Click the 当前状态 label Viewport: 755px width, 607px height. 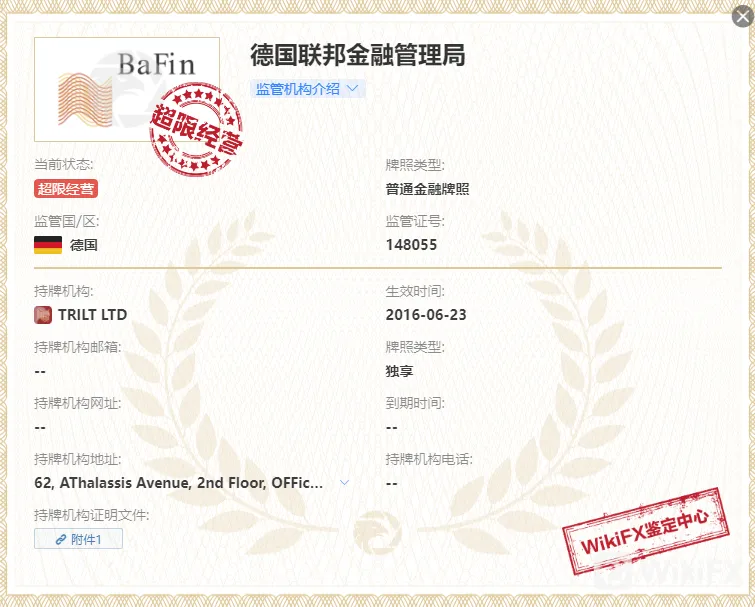coord(64,165)
